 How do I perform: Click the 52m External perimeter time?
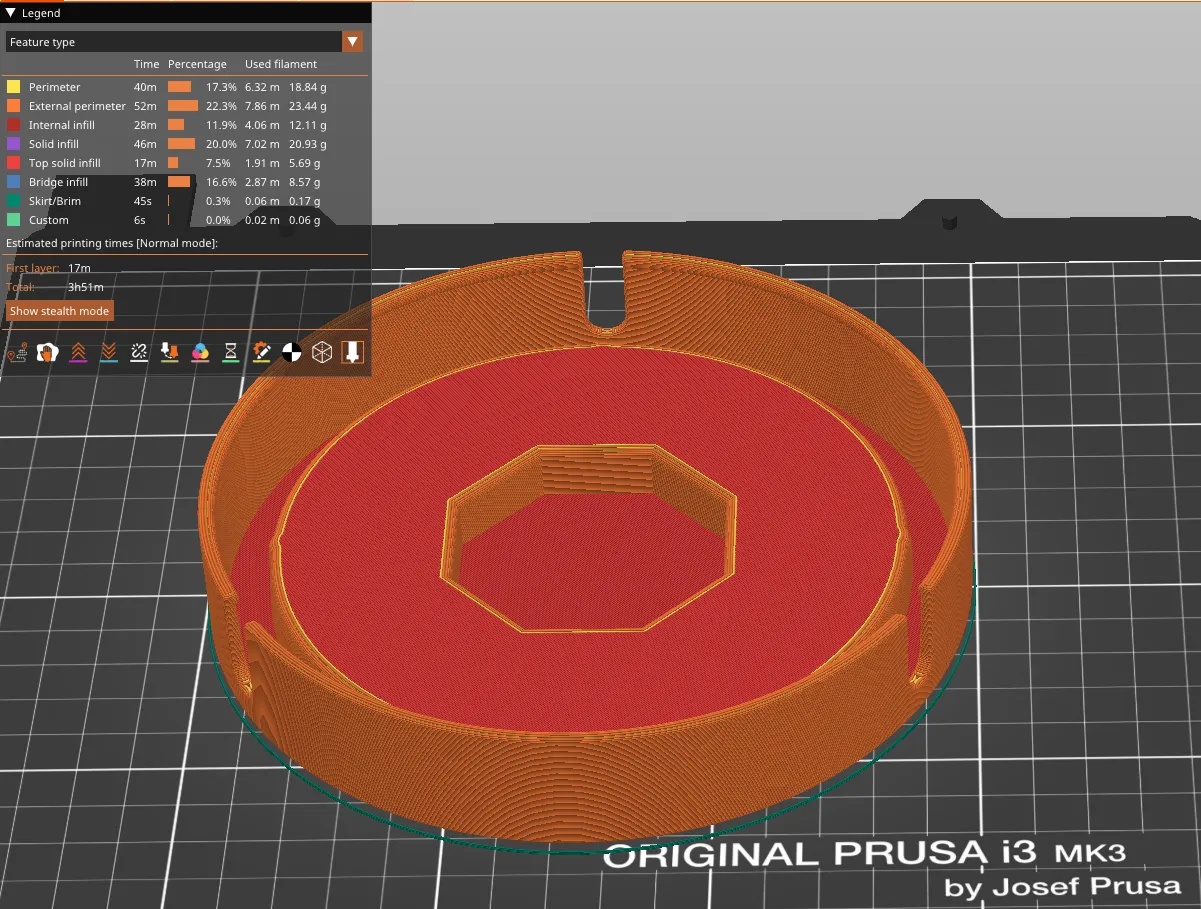(x=144, y=106)
